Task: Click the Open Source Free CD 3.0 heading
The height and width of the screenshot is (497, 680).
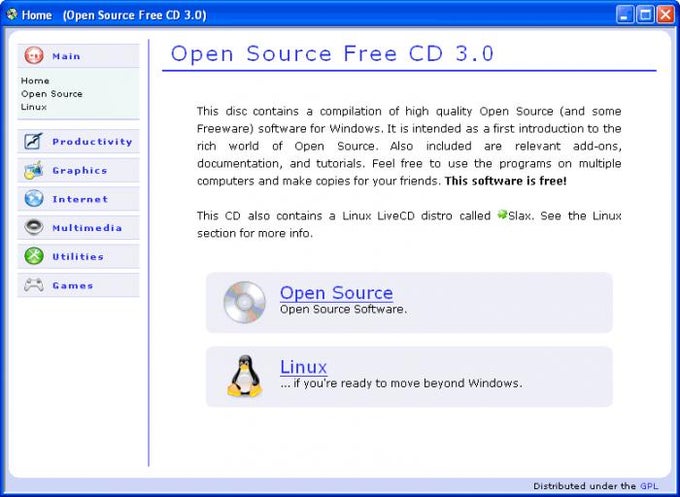Action: (332, 54)
